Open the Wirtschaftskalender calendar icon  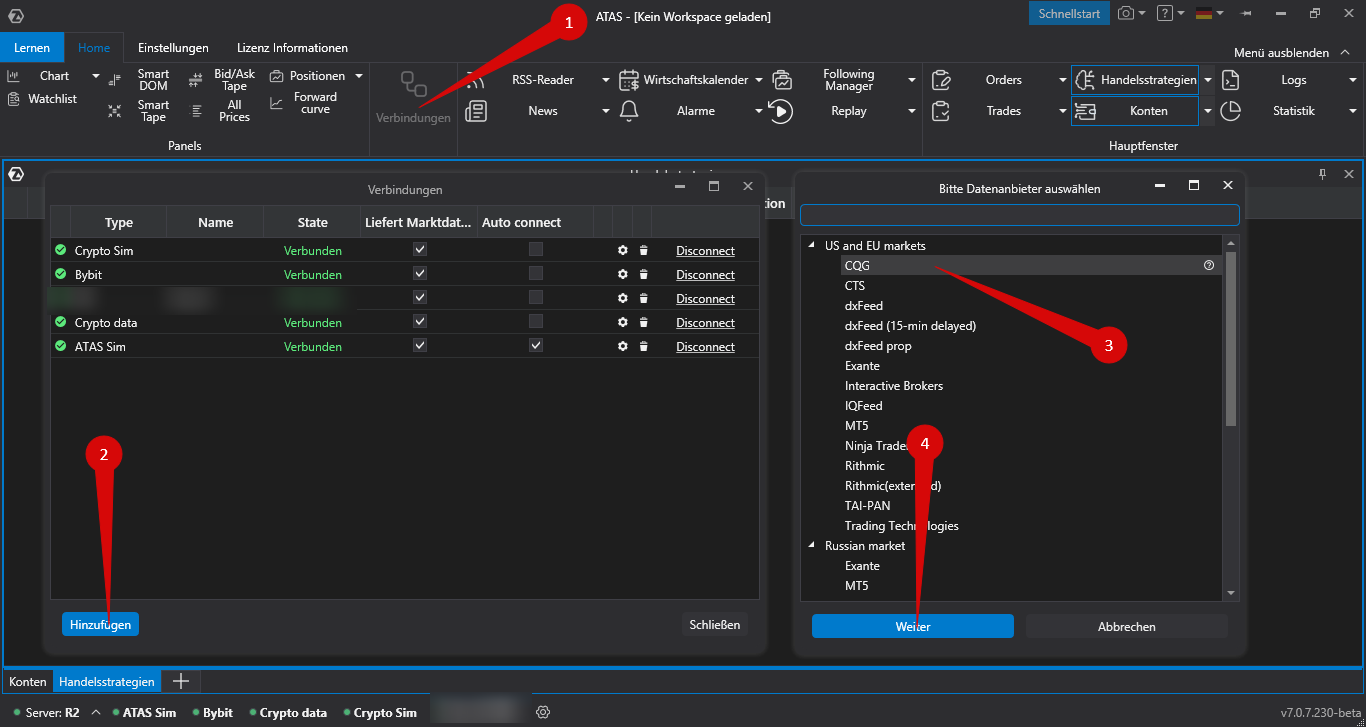click(629, 80)
